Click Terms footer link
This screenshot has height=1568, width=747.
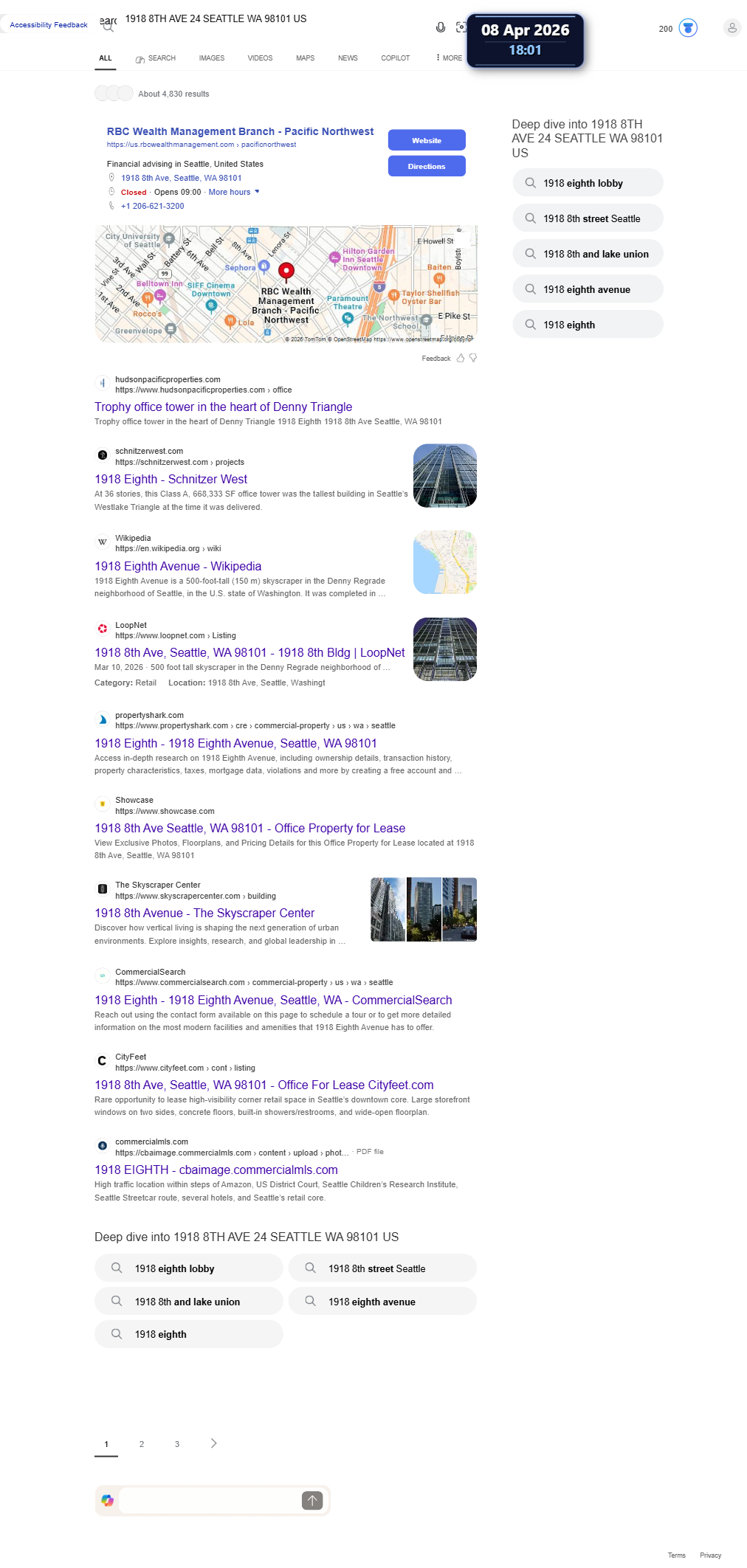coord(677,1555)
